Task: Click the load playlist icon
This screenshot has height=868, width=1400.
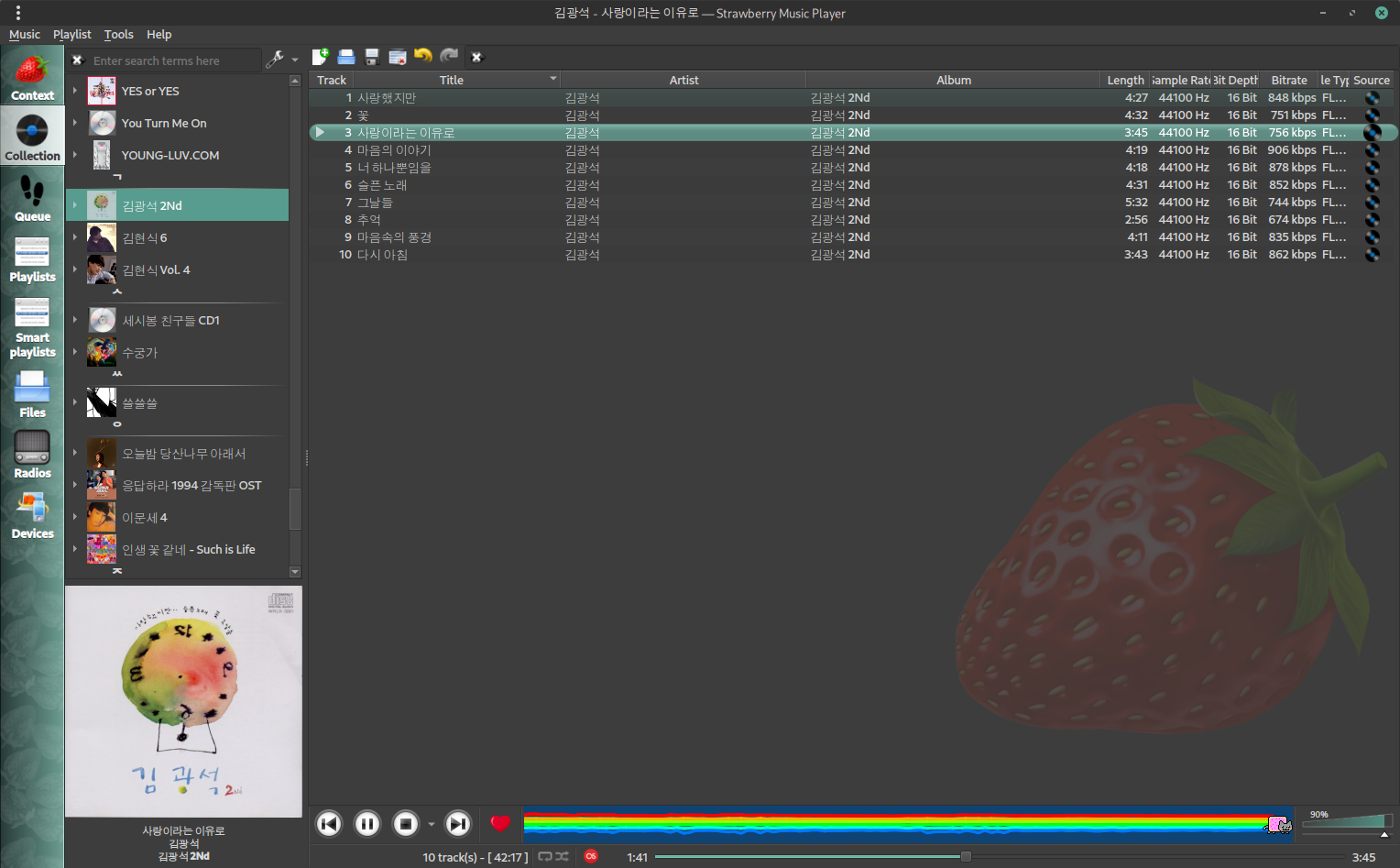Action: [346, 57]
